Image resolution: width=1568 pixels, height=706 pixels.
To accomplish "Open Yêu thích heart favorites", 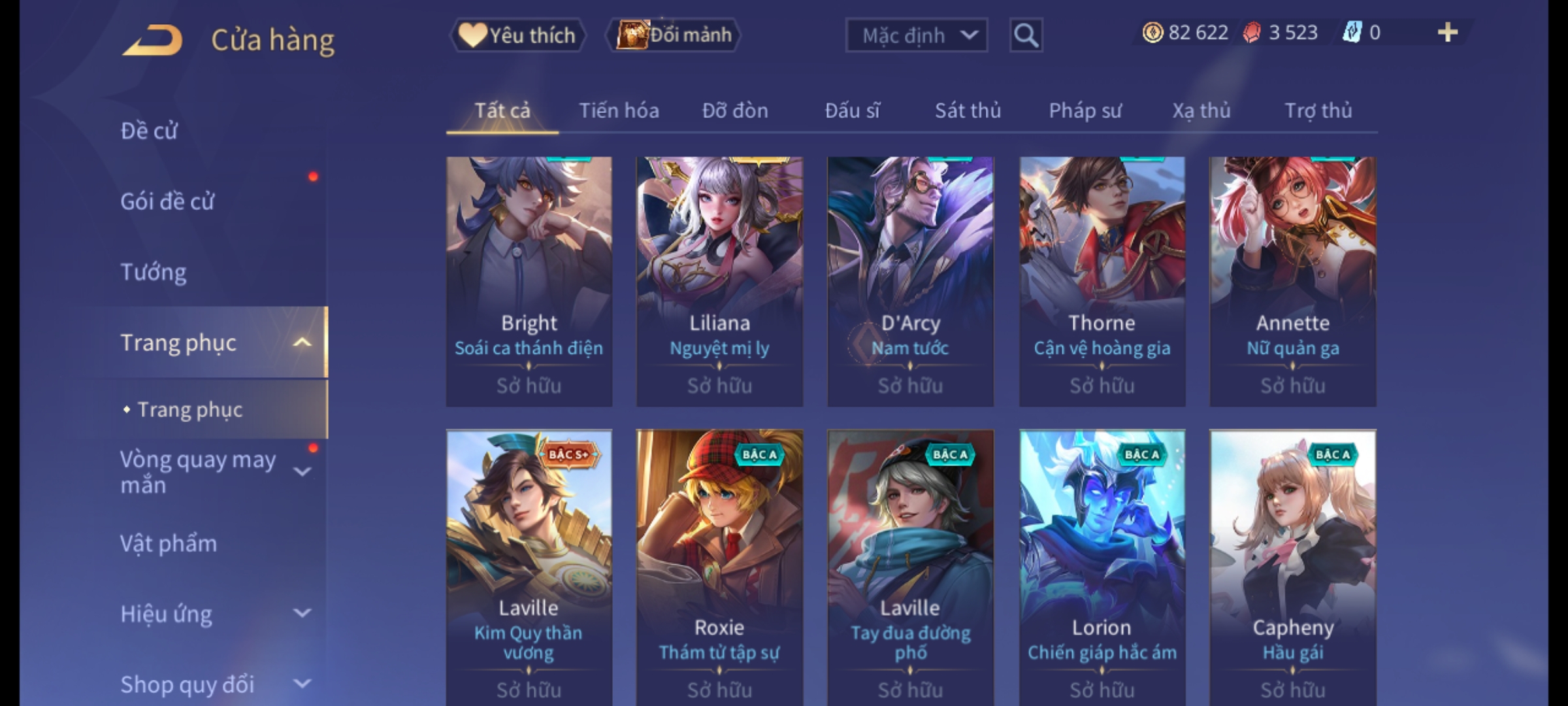I will coord(517,35).
